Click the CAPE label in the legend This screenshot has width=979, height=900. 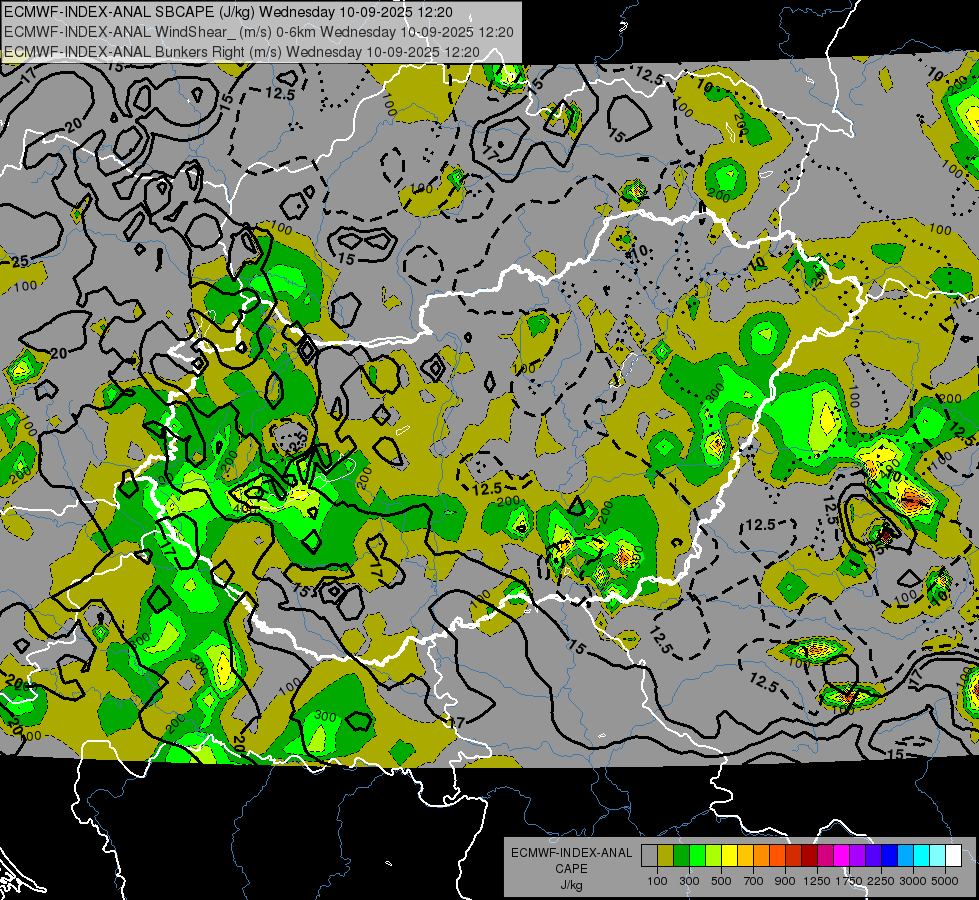571,869
